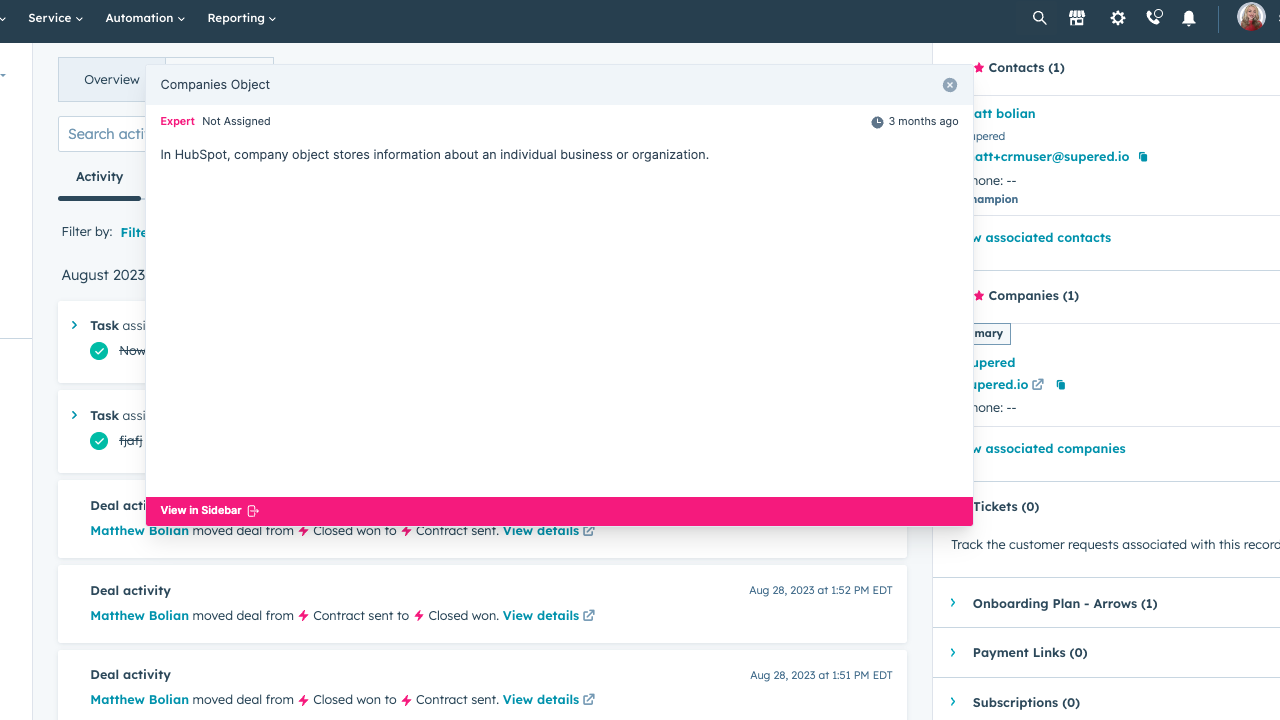
Task: Switch to the Overview tab
Action: point(112,80)
